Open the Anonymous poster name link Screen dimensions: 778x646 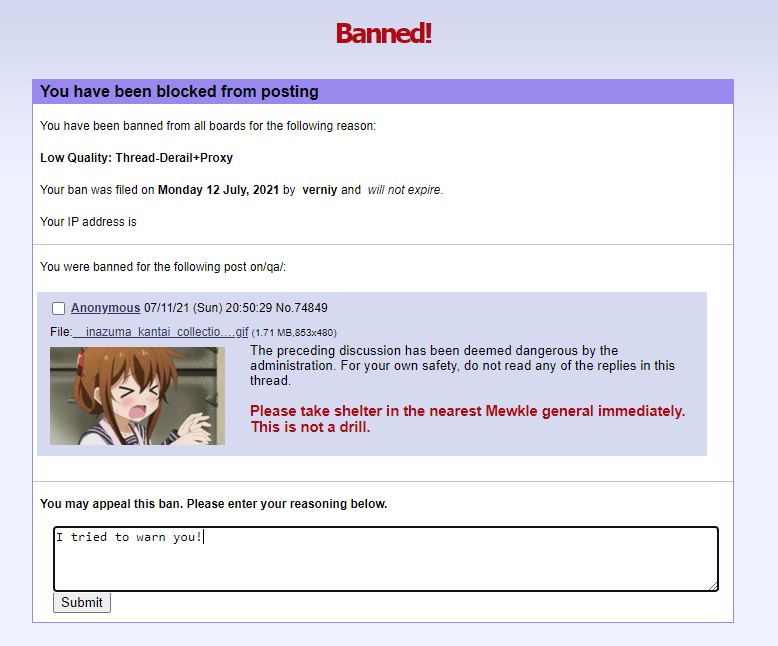click(105, 308)
